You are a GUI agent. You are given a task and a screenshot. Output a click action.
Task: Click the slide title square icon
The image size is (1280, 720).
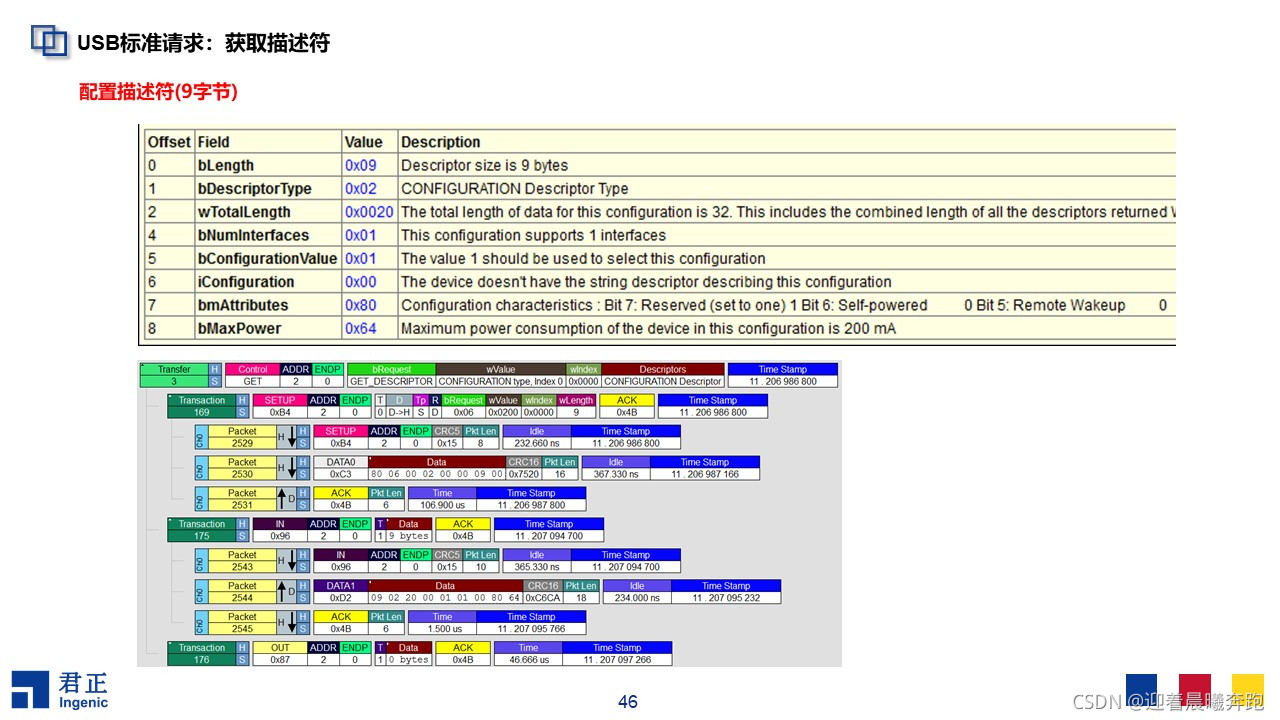[49, 40]
